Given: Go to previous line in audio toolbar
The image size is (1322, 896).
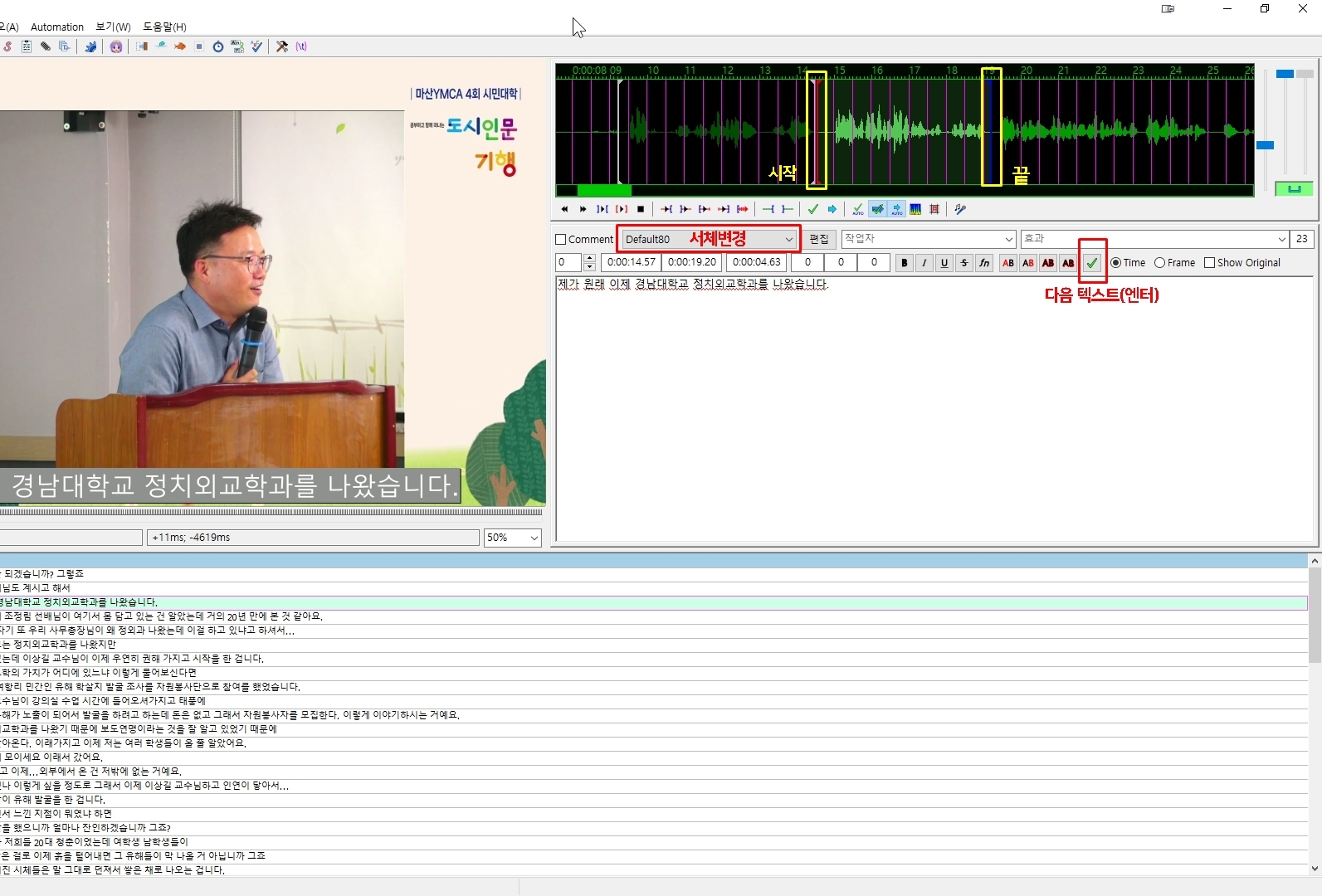Looking at the screenshot, I should coord(564,209).
